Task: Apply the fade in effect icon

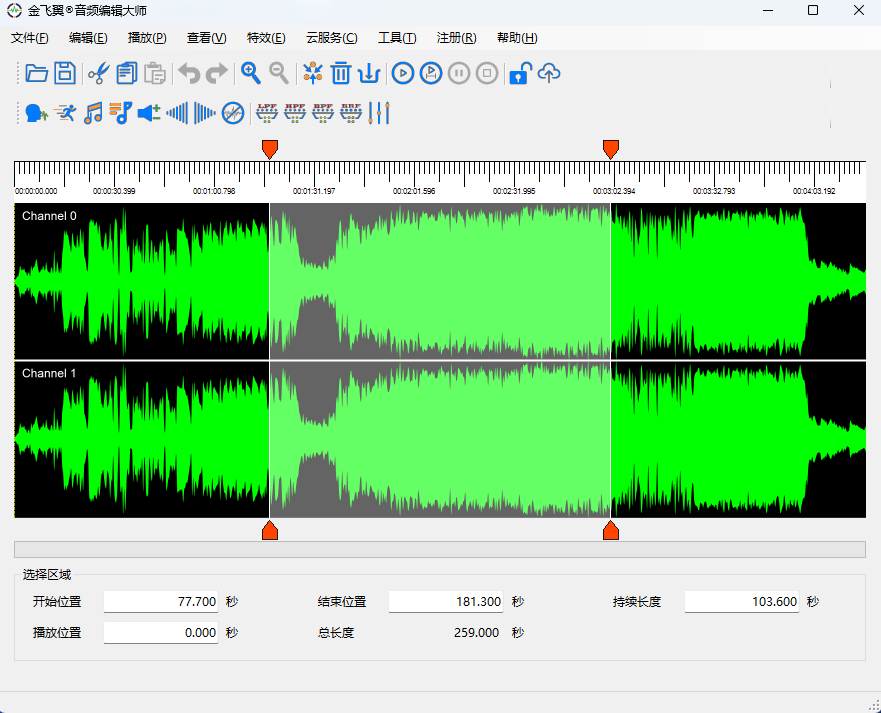Action: pyautogui.click(x=177, y=113)
